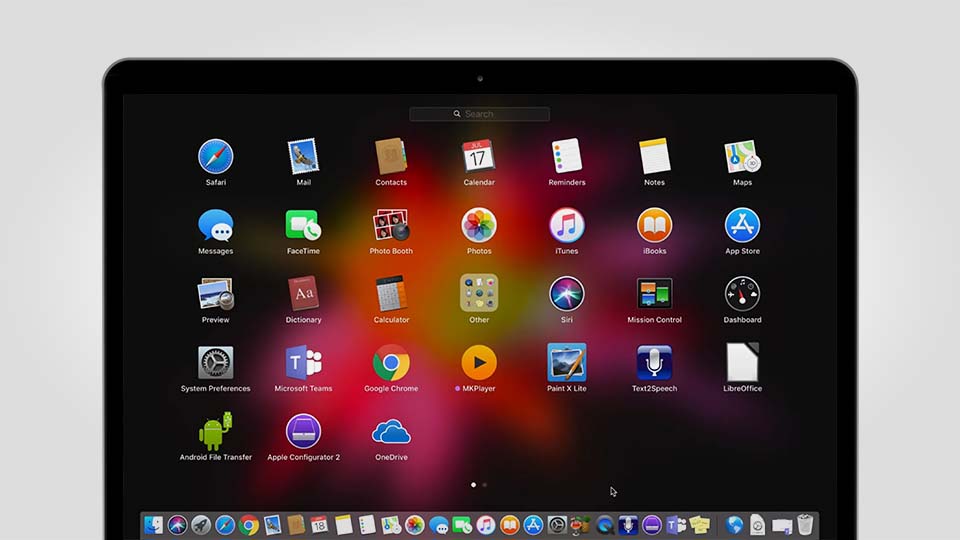
Task: Open the Other apps folder
Action: [479, 293]
